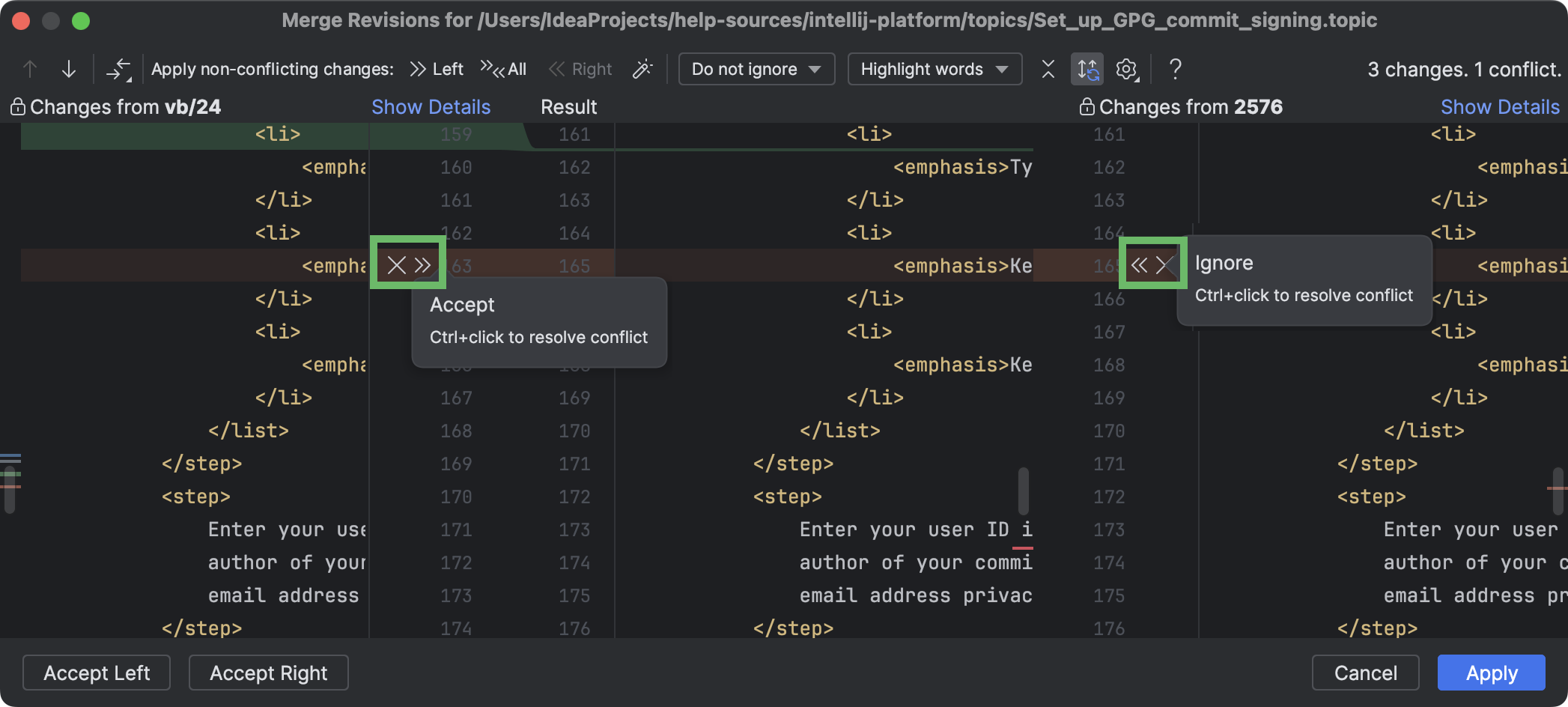Apply All non-conflicting changes
Viewport: 1568px width, 707px height.
point(505,69)
